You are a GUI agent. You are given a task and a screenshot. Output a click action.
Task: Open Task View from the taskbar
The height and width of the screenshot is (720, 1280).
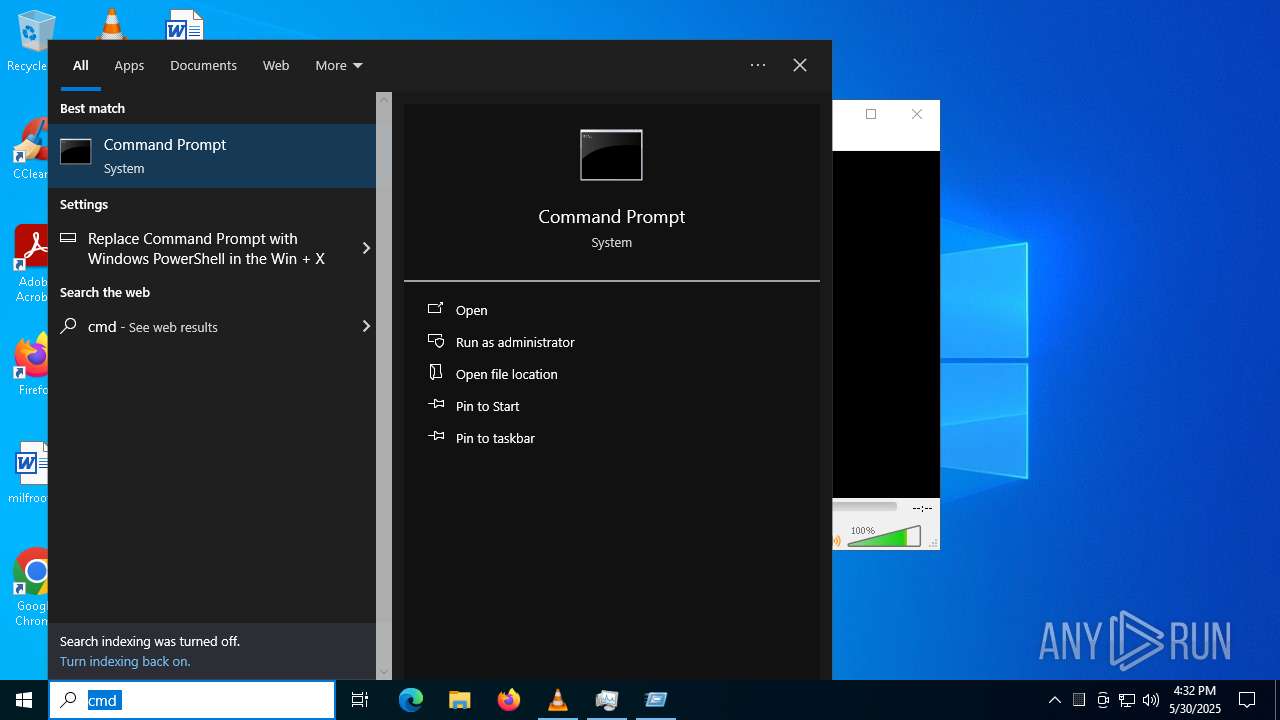[x=360, y=700]
